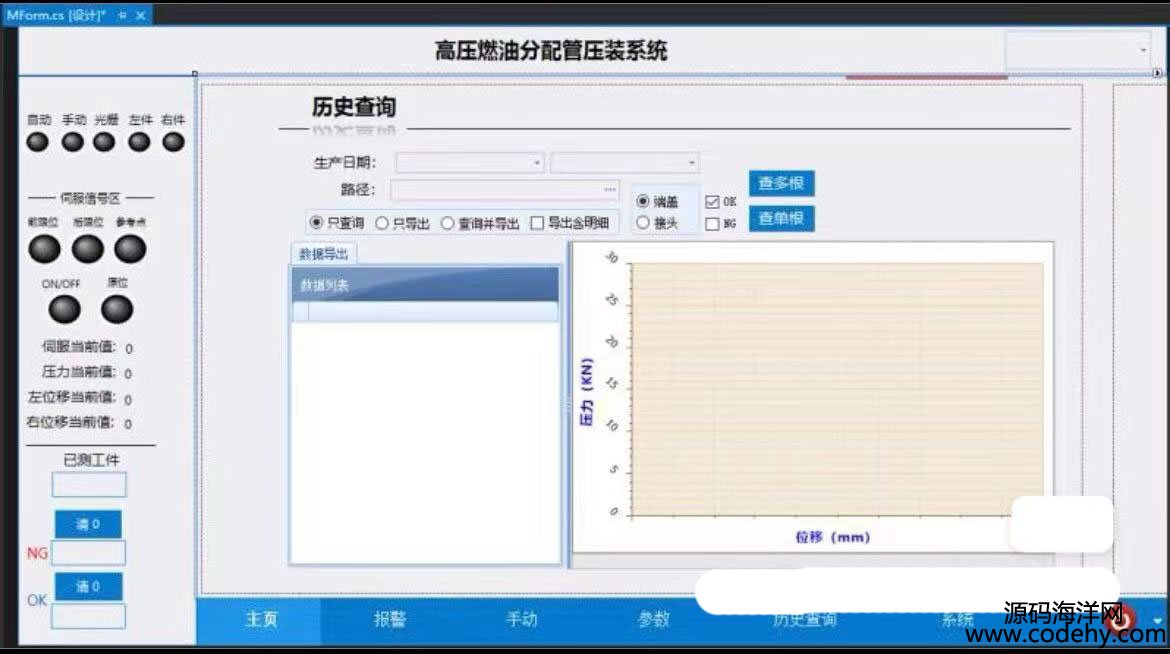This screenshot has width=1170, height=654.
Task: Switch to the 报警 navigation tab
Action: pos(390,620)
